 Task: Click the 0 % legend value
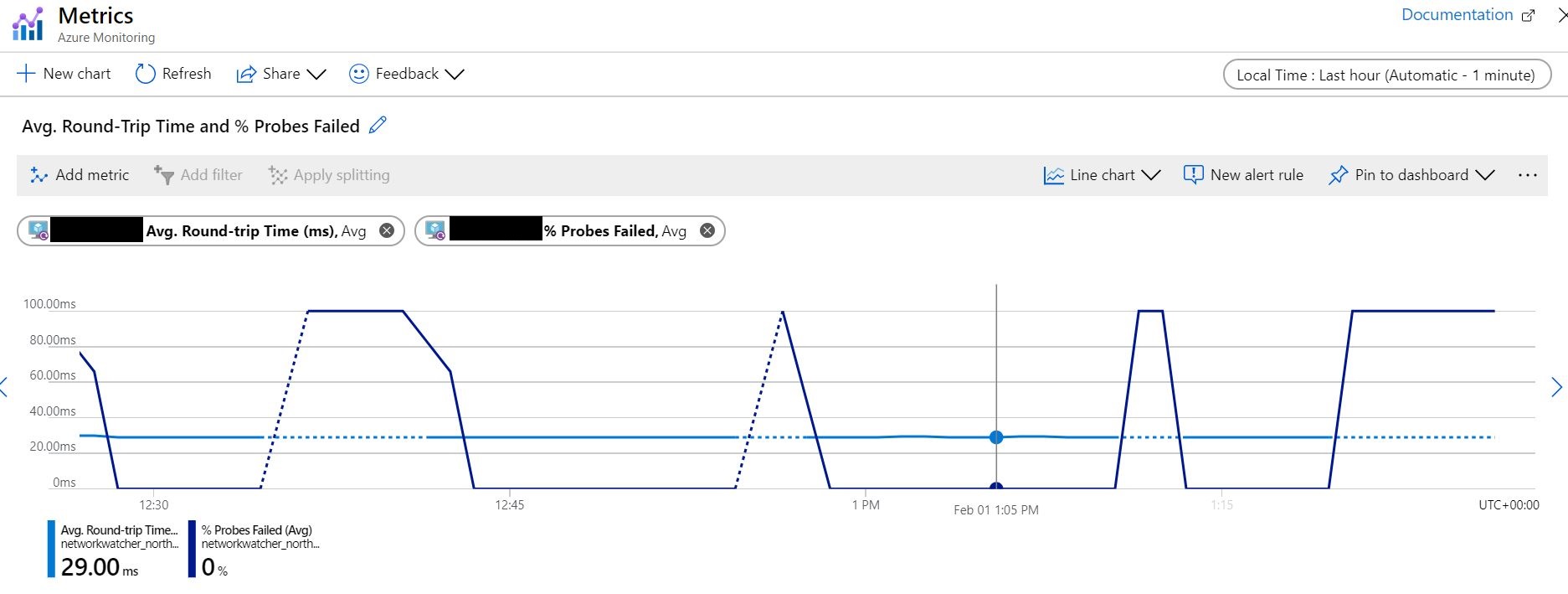pyautogui.click(x=214, y=567)
